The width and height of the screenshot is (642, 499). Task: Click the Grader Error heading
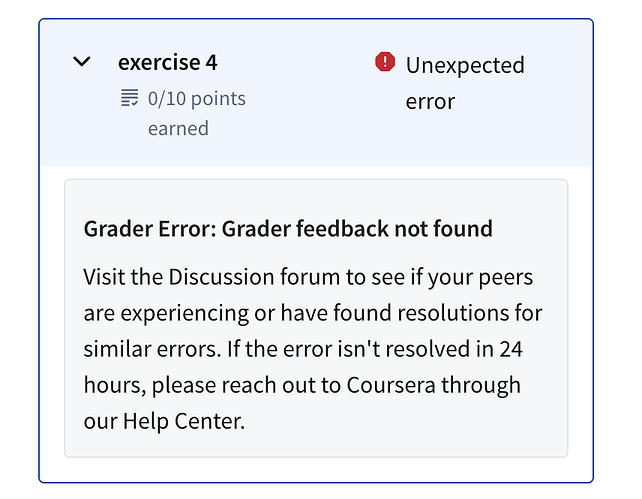[x=288, y=228]
